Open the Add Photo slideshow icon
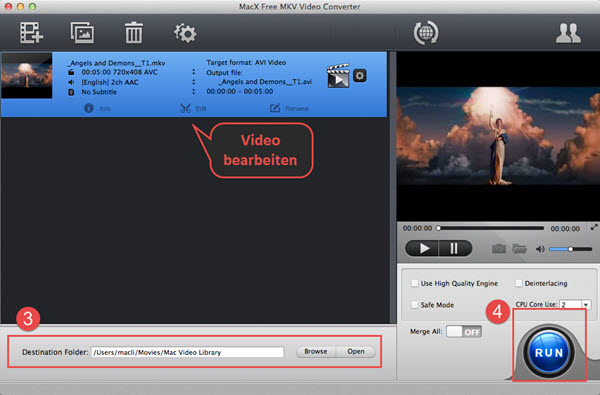This screenshot has width=600, height=395. pos(82,33)
